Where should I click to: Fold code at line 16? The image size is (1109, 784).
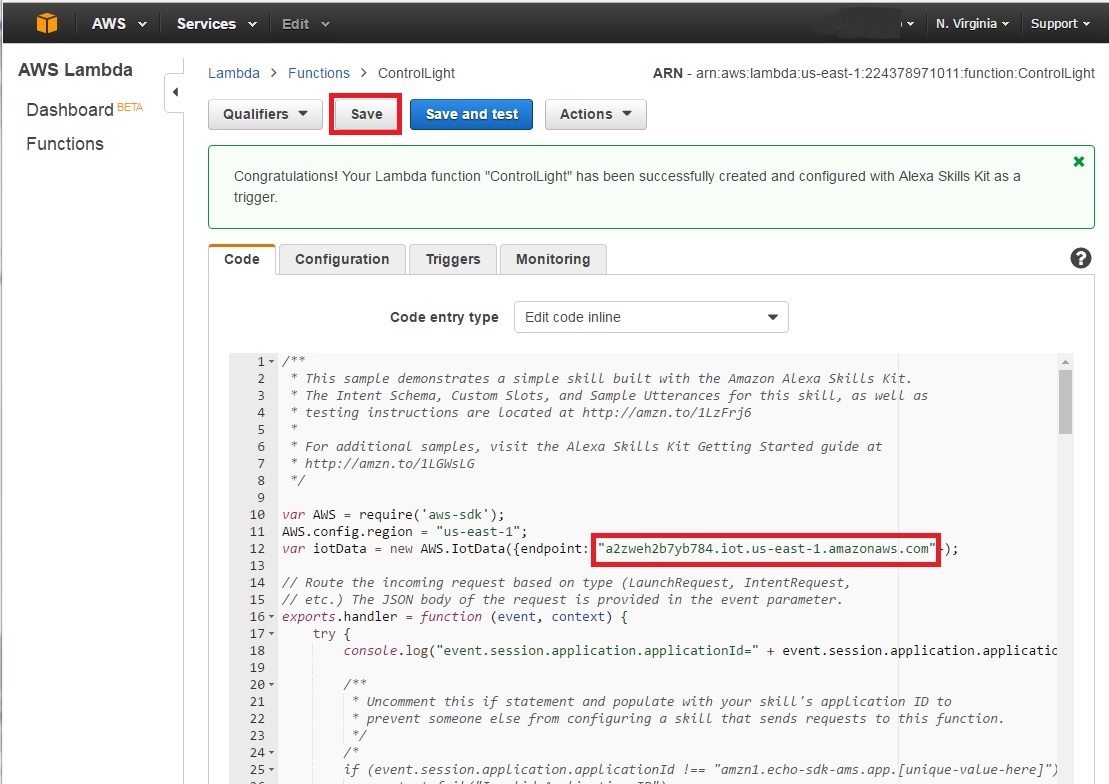click(x=272, y=617)
